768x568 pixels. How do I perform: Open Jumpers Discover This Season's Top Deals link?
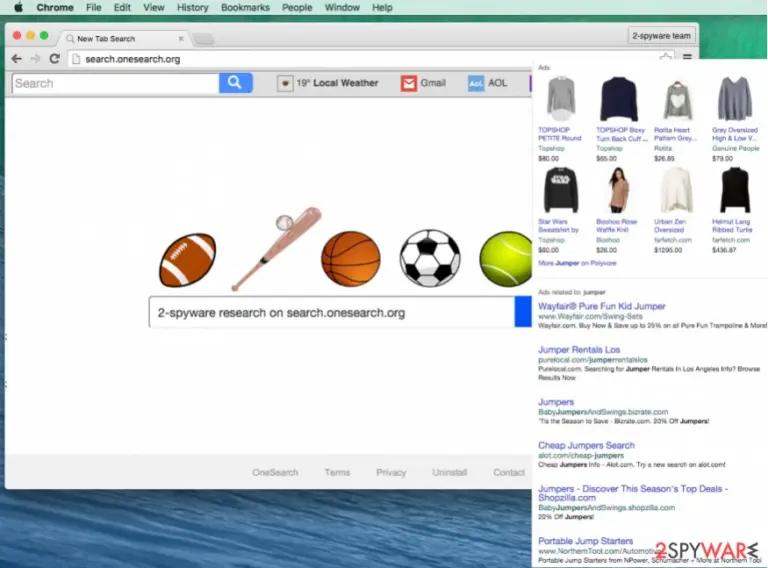pos(633,493)
